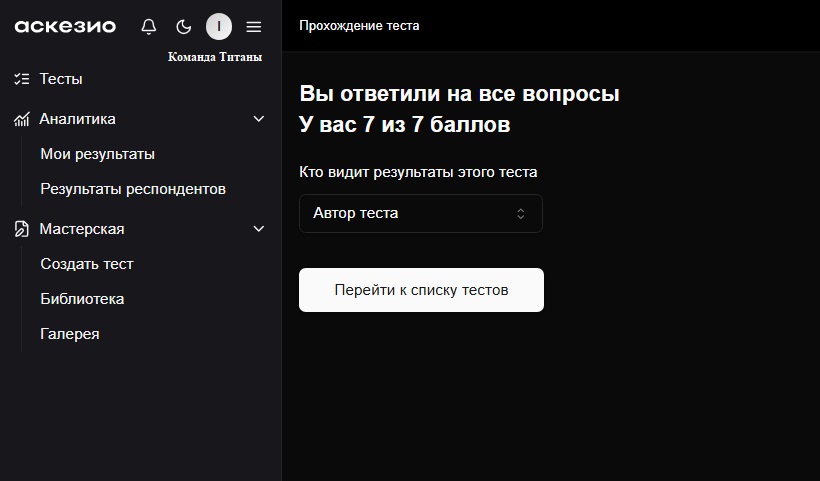Open the Галерея section
820x481 pixels.
69,334
